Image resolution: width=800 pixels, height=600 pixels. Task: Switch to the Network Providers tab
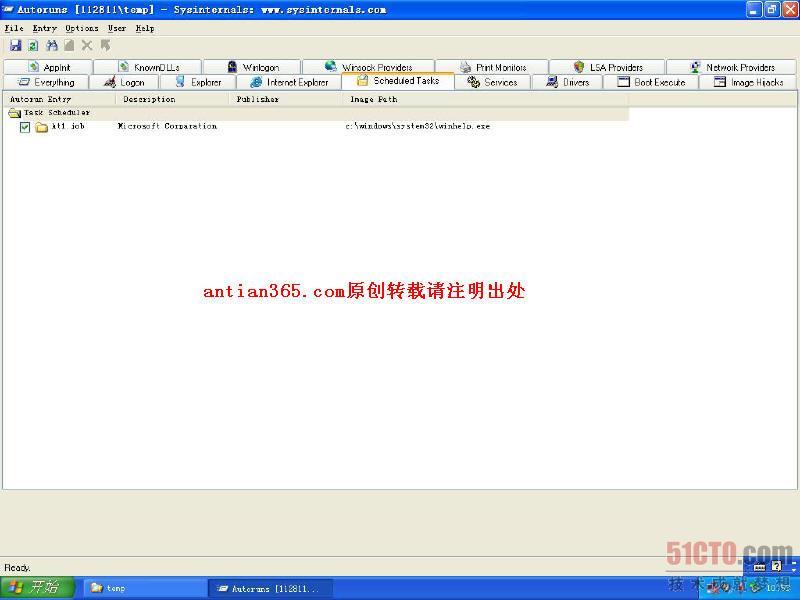click(732, 67)
